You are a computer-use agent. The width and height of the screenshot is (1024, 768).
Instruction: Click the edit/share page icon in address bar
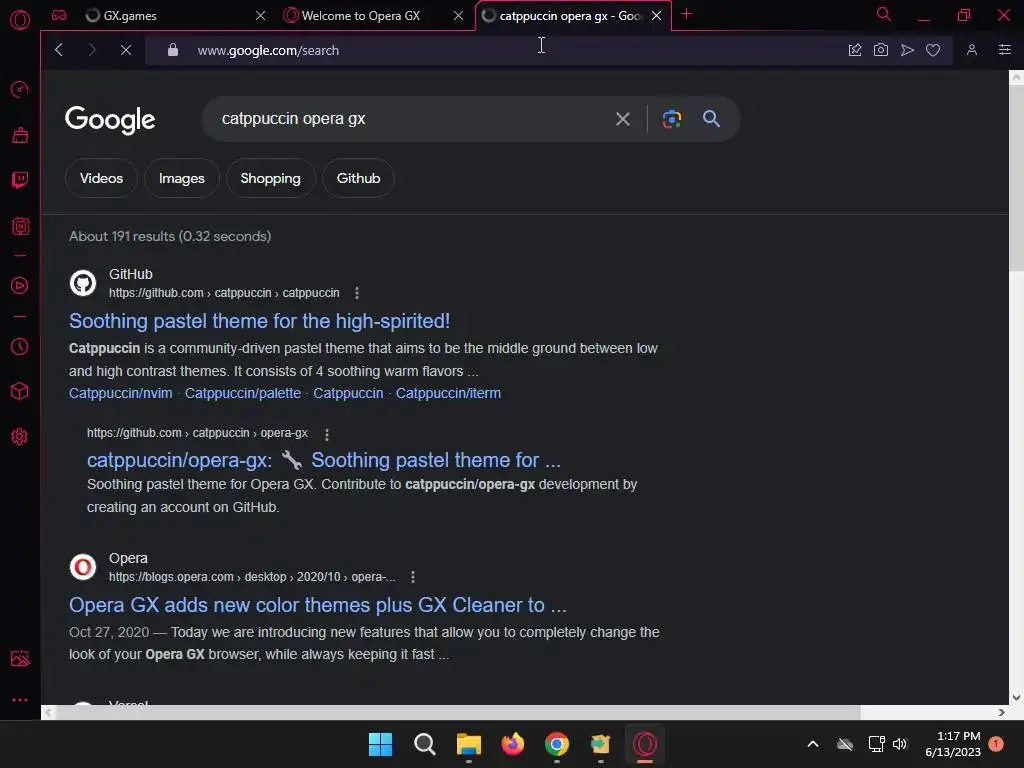855,50
